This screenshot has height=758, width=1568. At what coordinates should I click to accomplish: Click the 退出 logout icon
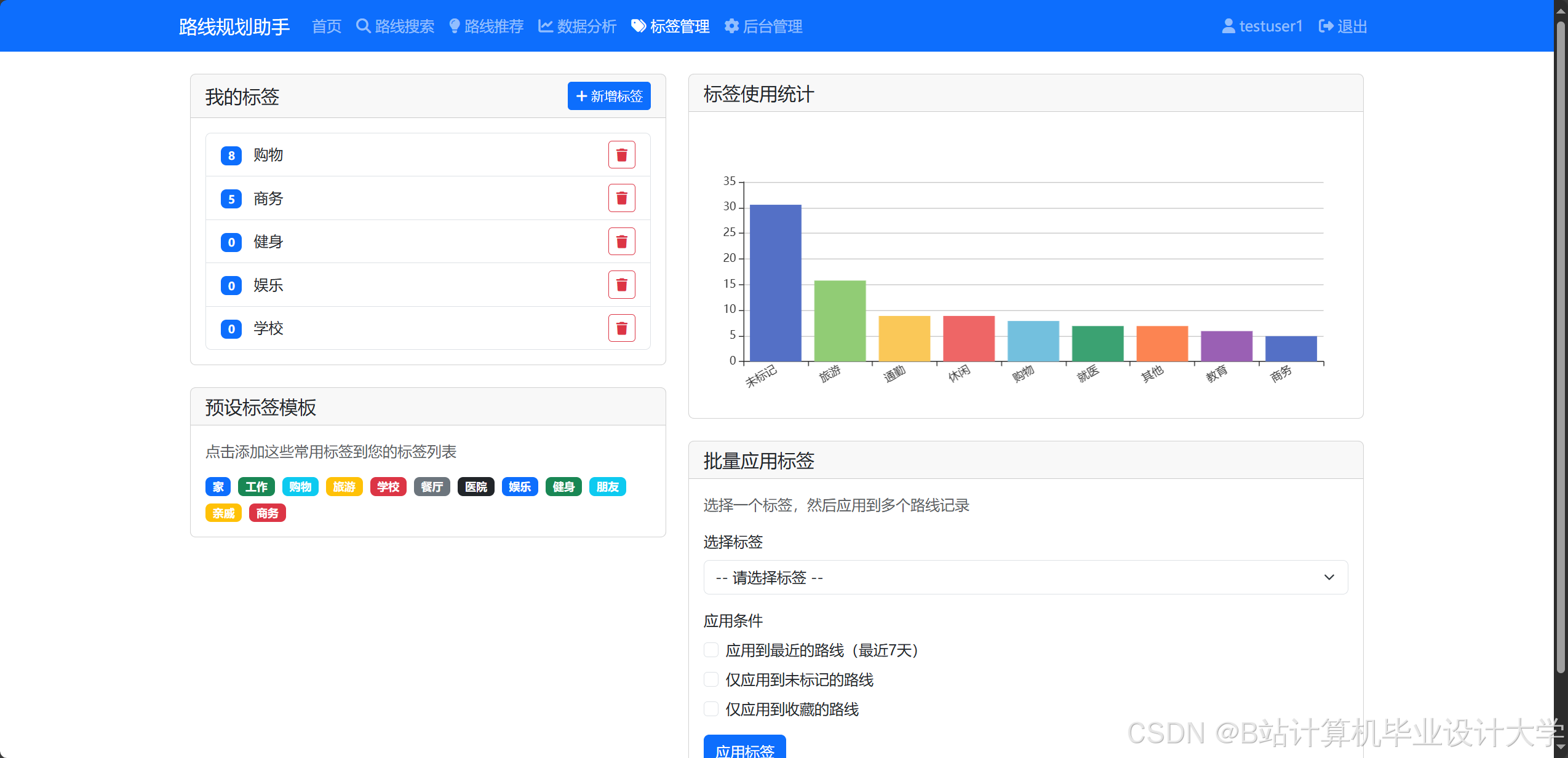point(1327,26)
